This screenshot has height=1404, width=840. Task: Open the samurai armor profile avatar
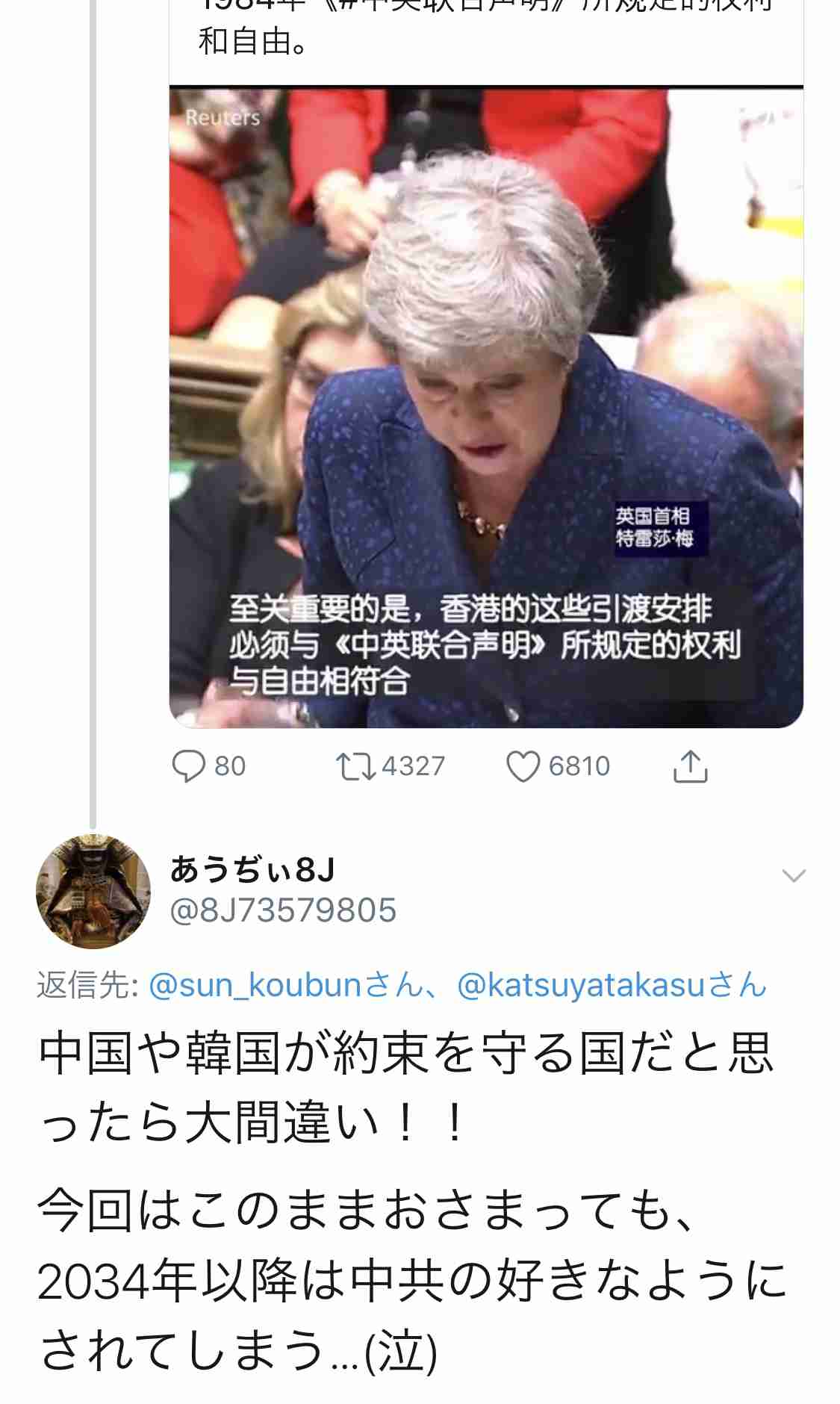tap(93, 891)
